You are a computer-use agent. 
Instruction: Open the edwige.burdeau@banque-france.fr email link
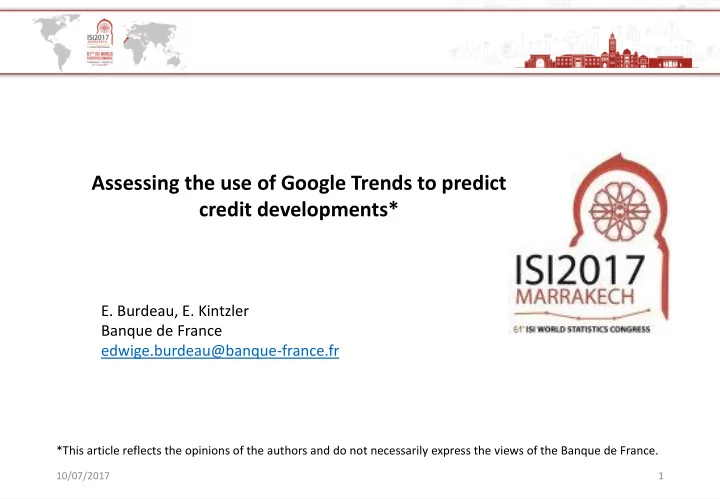220,351
